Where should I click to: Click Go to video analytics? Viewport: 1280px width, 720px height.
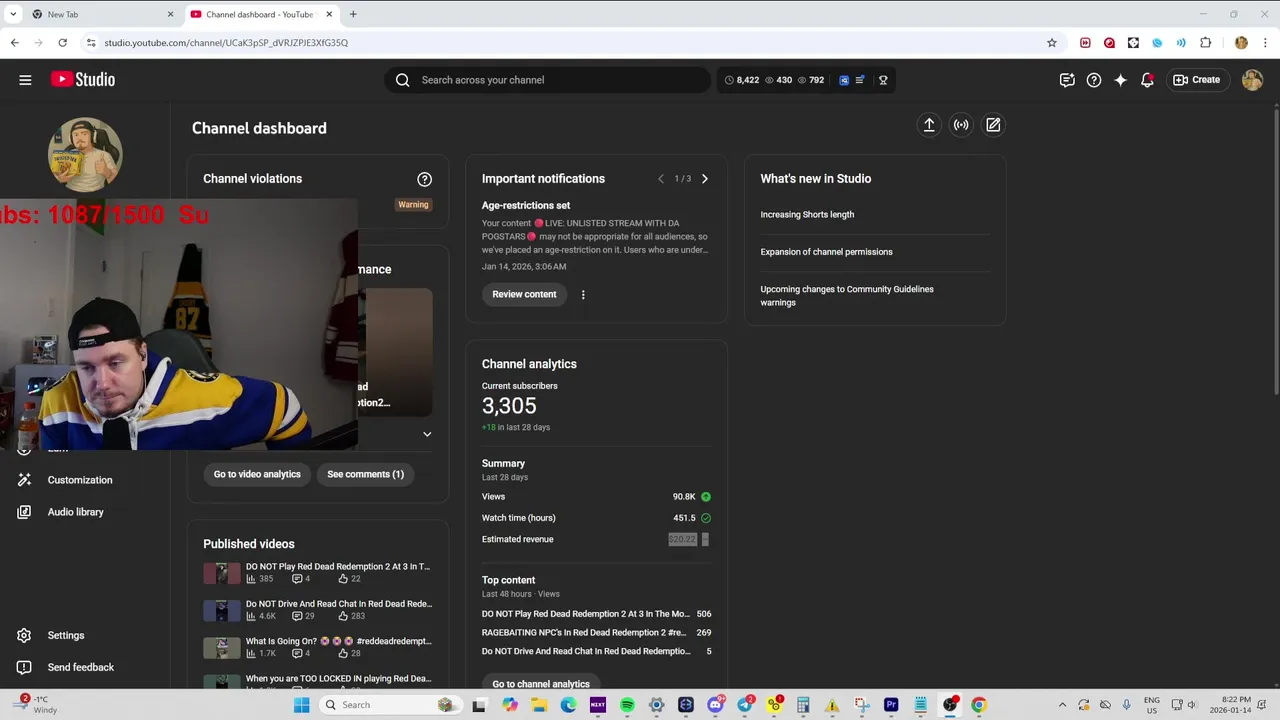tap(257, 474)
